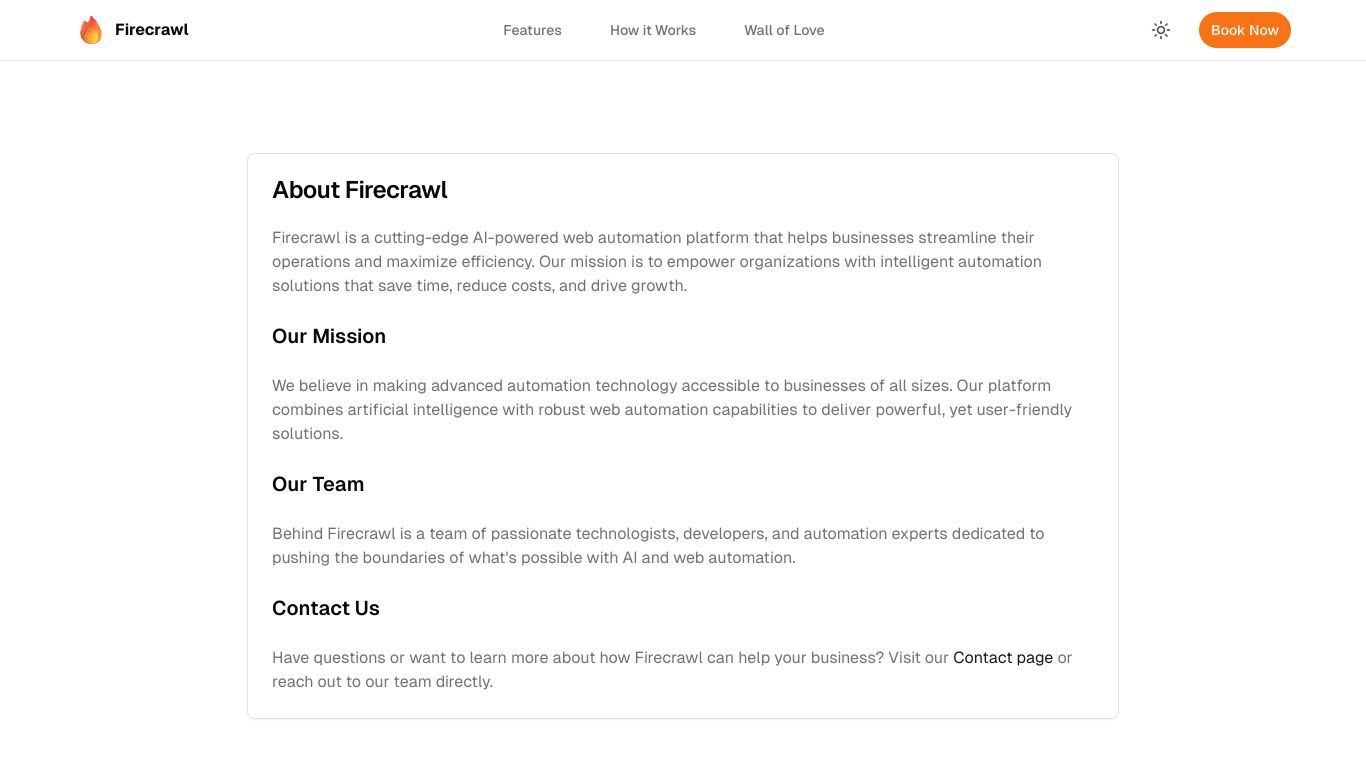
Task: Toggle the sun light/dark theme icon
Action: coord(1161,30)
